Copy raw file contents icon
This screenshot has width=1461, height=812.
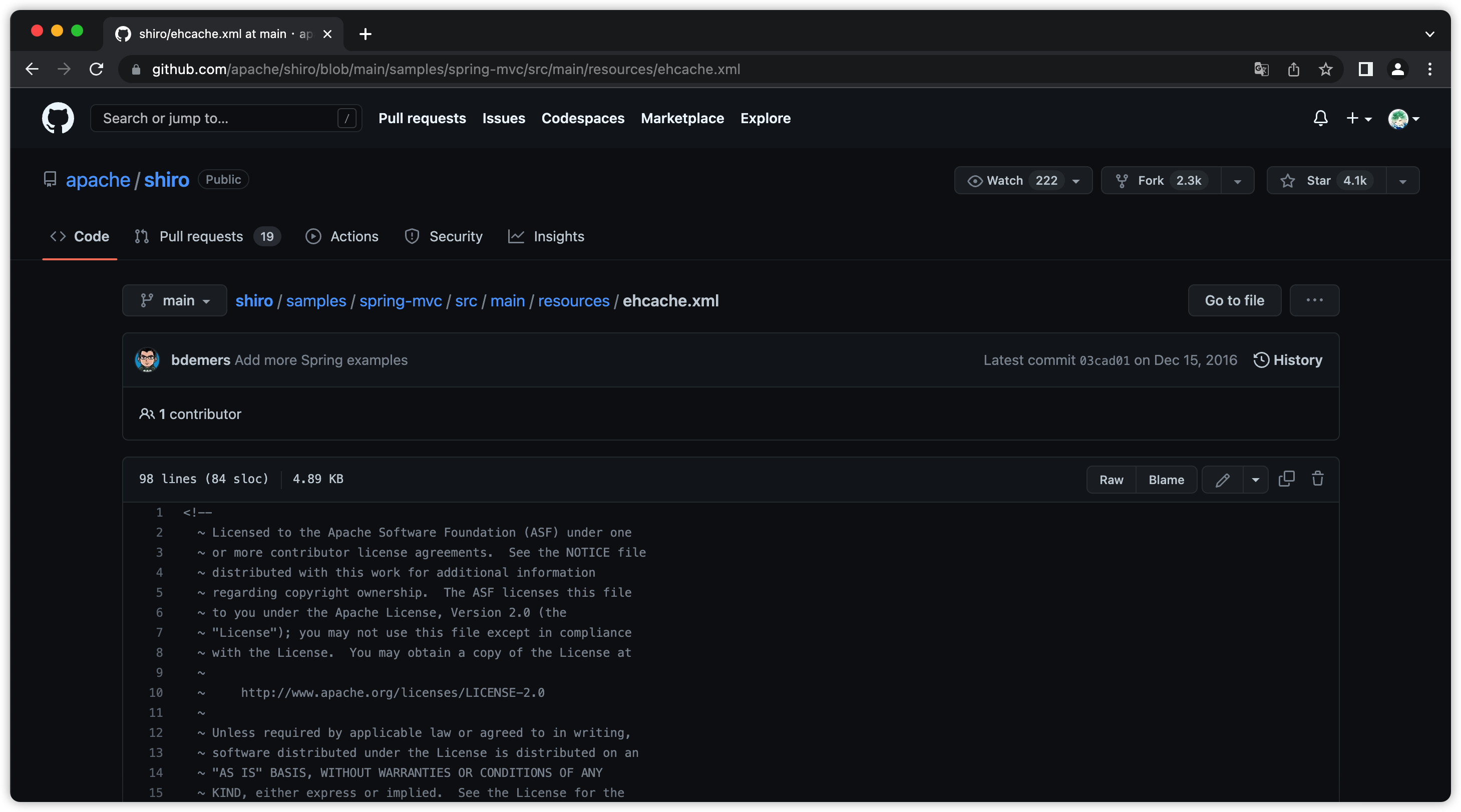click(x=1286, y=479)
